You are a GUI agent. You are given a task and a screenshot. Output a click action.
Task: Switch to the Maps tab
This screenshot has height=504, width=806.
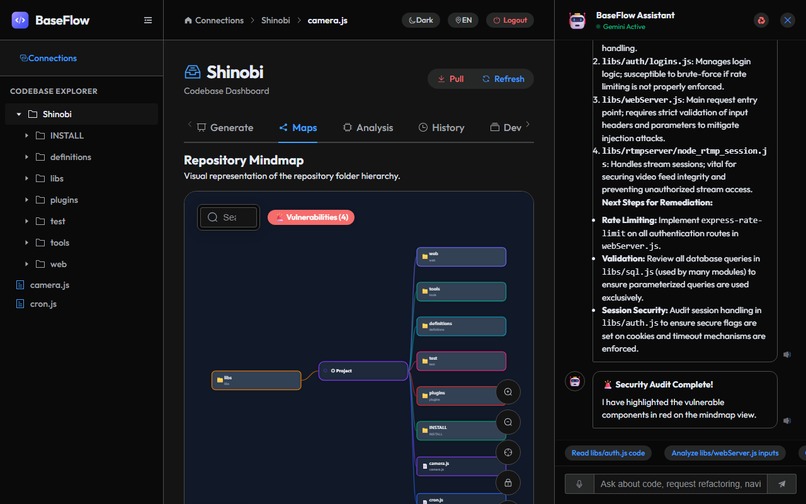tap(298, 128)
